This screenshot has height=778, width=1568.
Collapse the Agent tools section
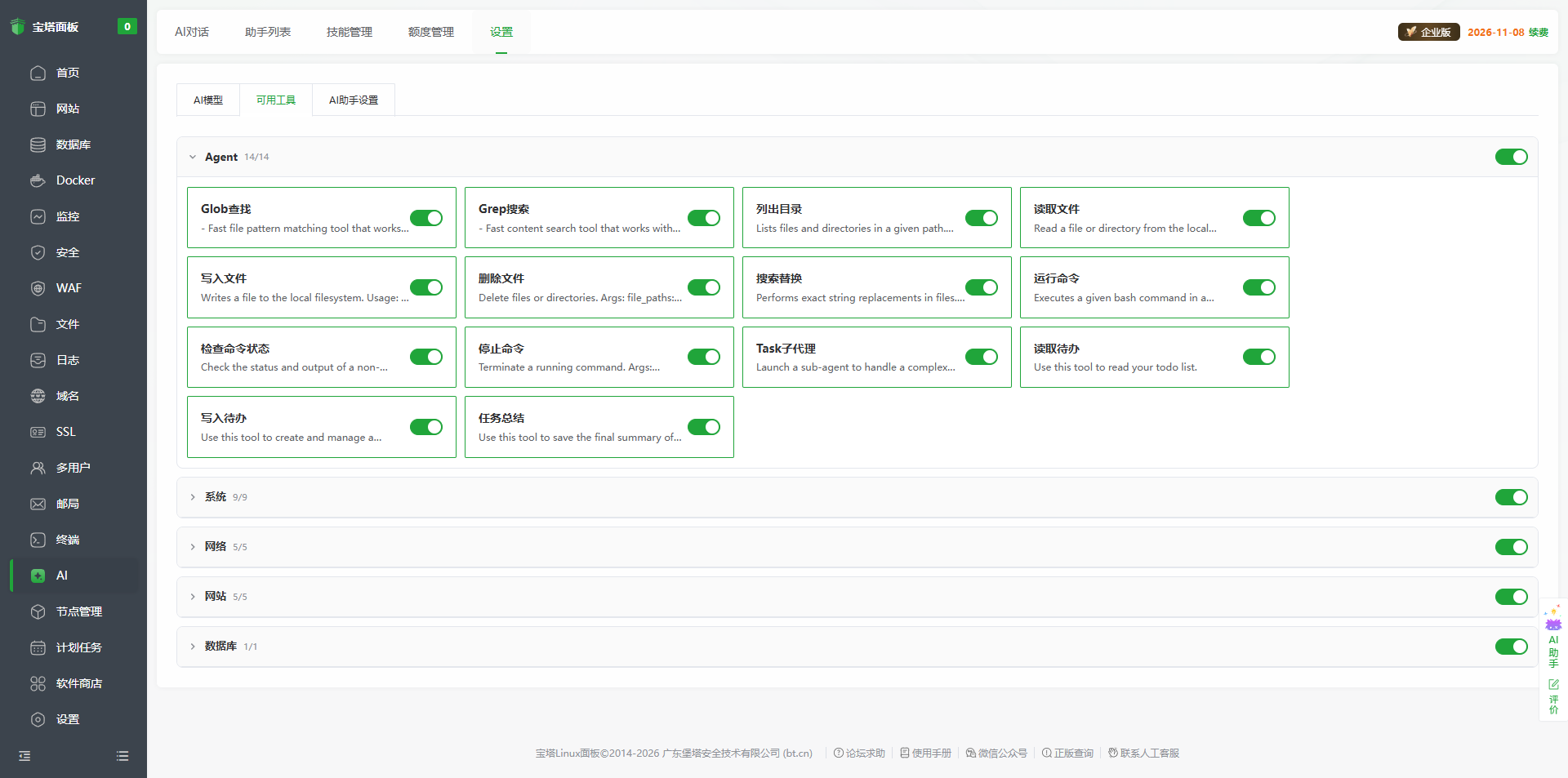coord(193,157)
